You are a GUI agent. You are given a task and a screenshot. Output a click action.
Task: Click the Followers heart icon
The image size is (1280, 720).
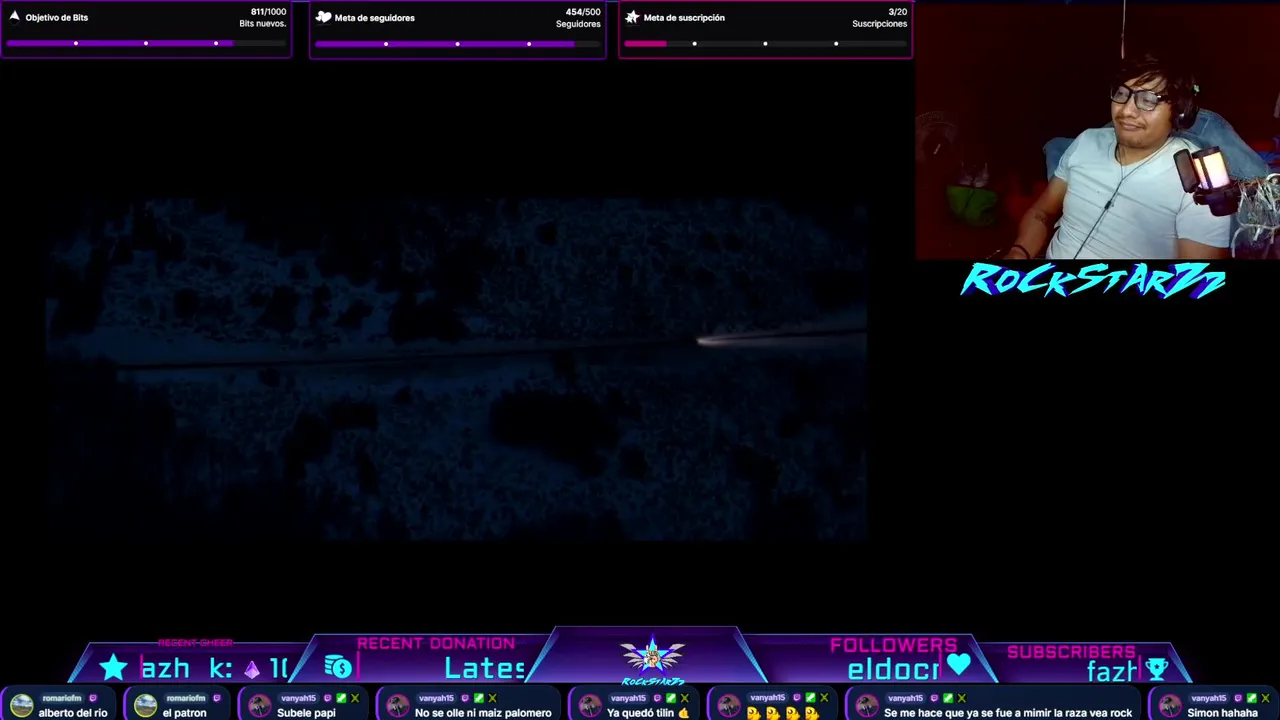(x=958, y=664)
